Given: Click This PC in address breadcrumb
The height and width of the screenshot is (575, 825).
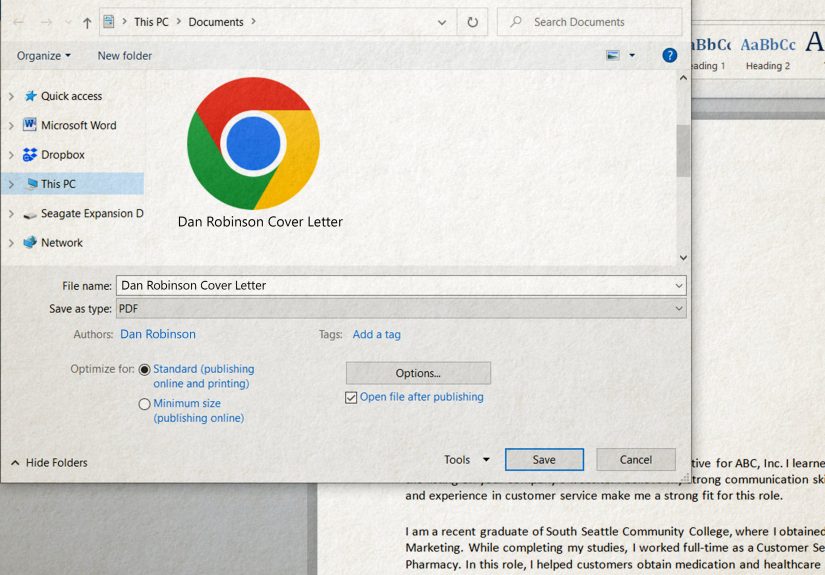Looking at the screenshot, I should point(151,22).
